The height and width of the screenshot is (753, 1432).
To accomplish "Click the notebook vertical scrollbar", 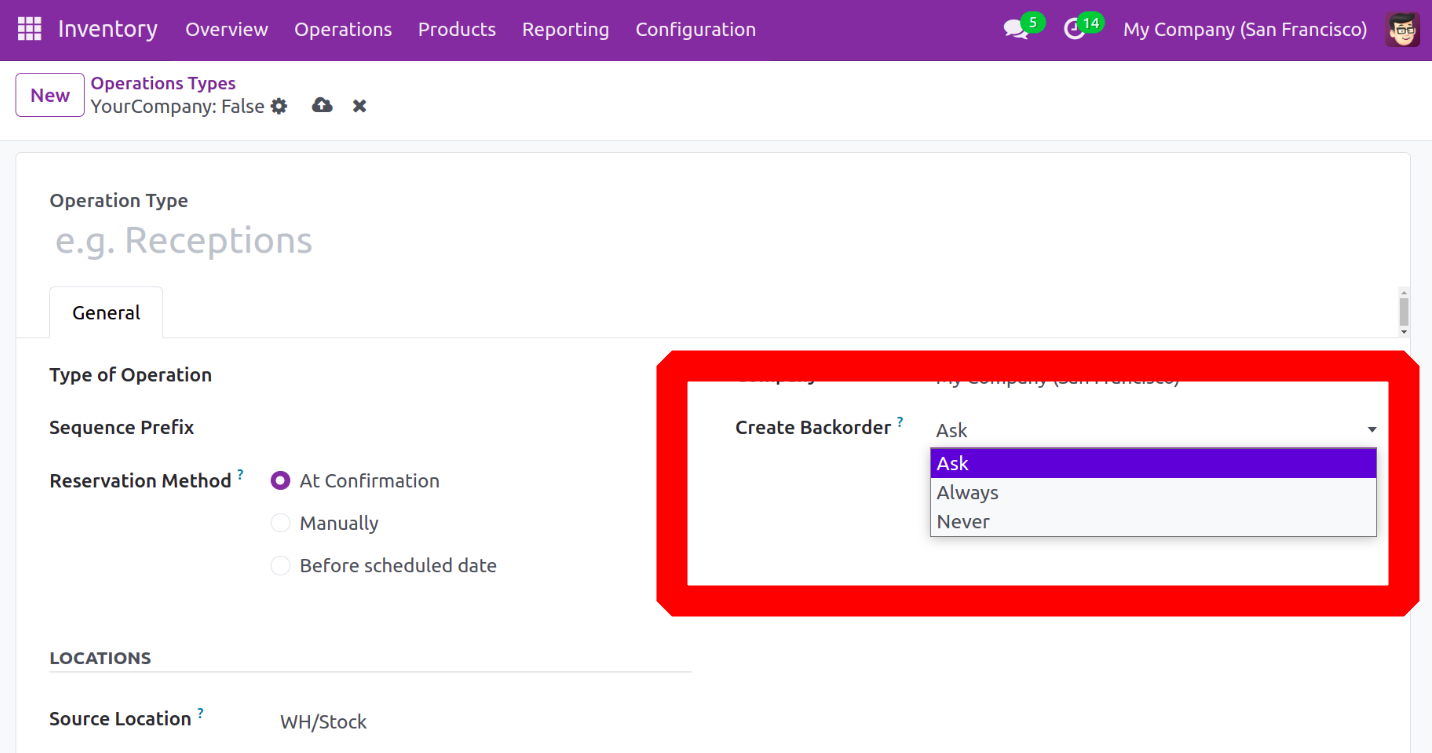I will [x=1404, y=310].
